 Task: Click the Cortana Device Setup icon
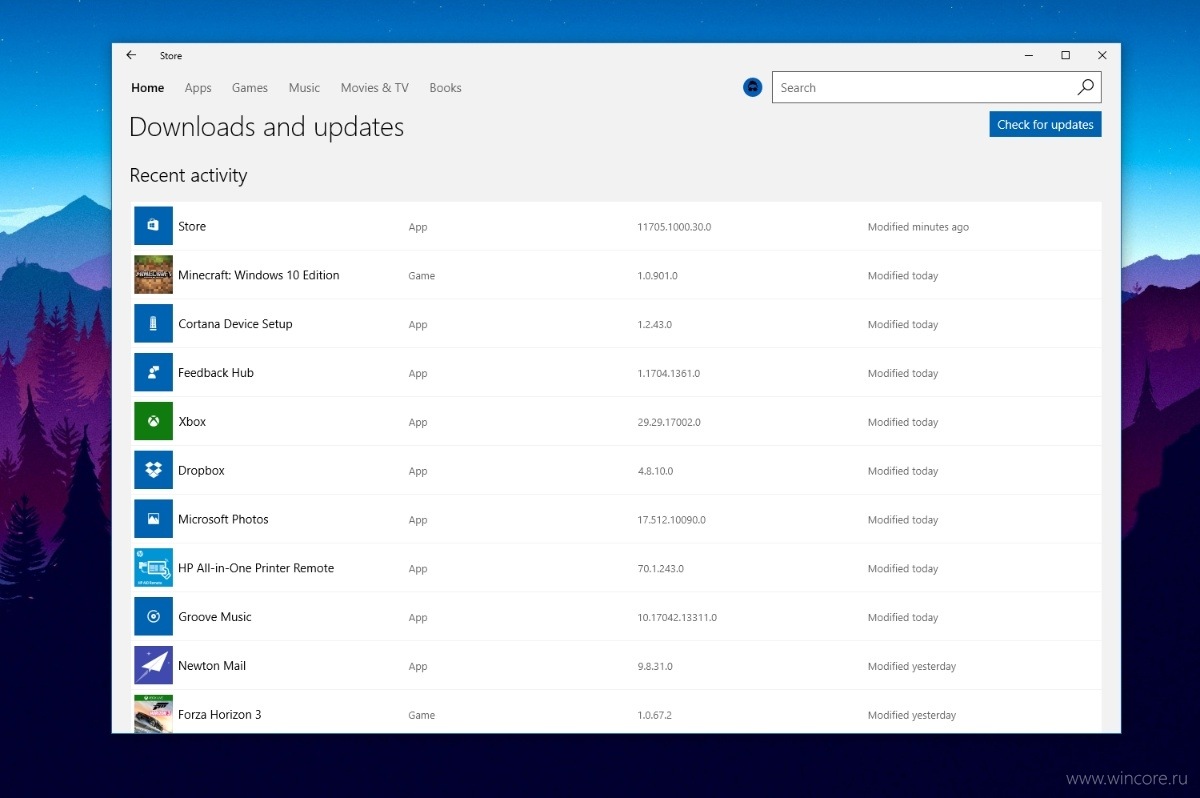coord(153,324)
